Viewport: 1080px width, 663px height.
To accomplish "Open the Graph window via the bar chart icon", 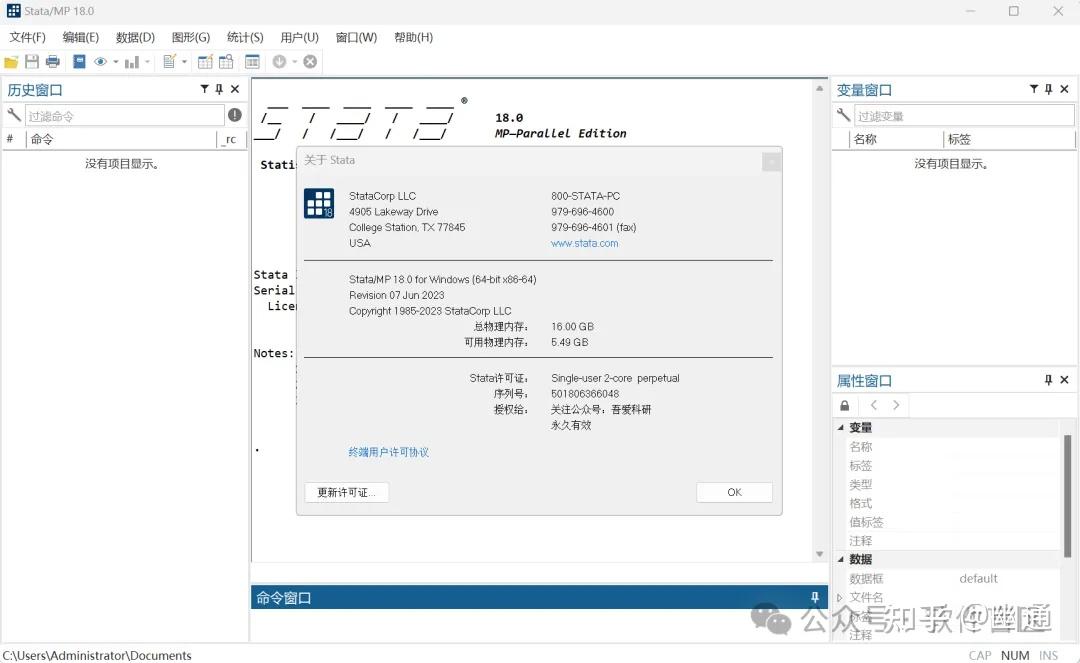I will click(131, 61).
